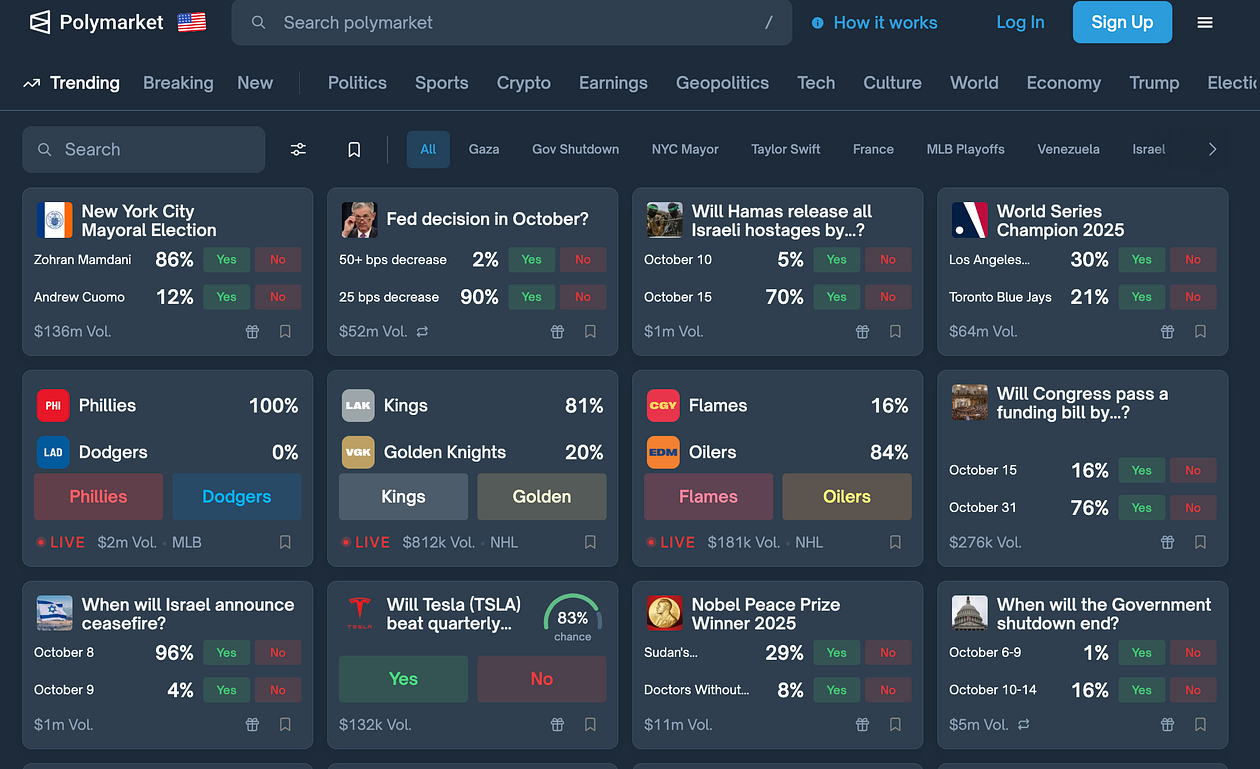Screen dimensions: 1260x769
Task: Select the NYC Mayor topic chip
Action: (x=685, y=149)
